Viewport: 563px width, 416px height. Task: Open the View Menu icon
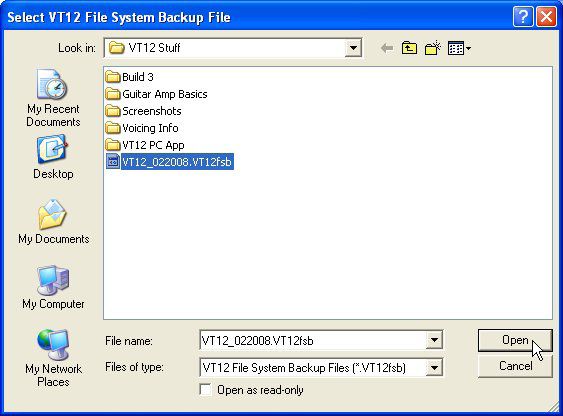point(459,48)
